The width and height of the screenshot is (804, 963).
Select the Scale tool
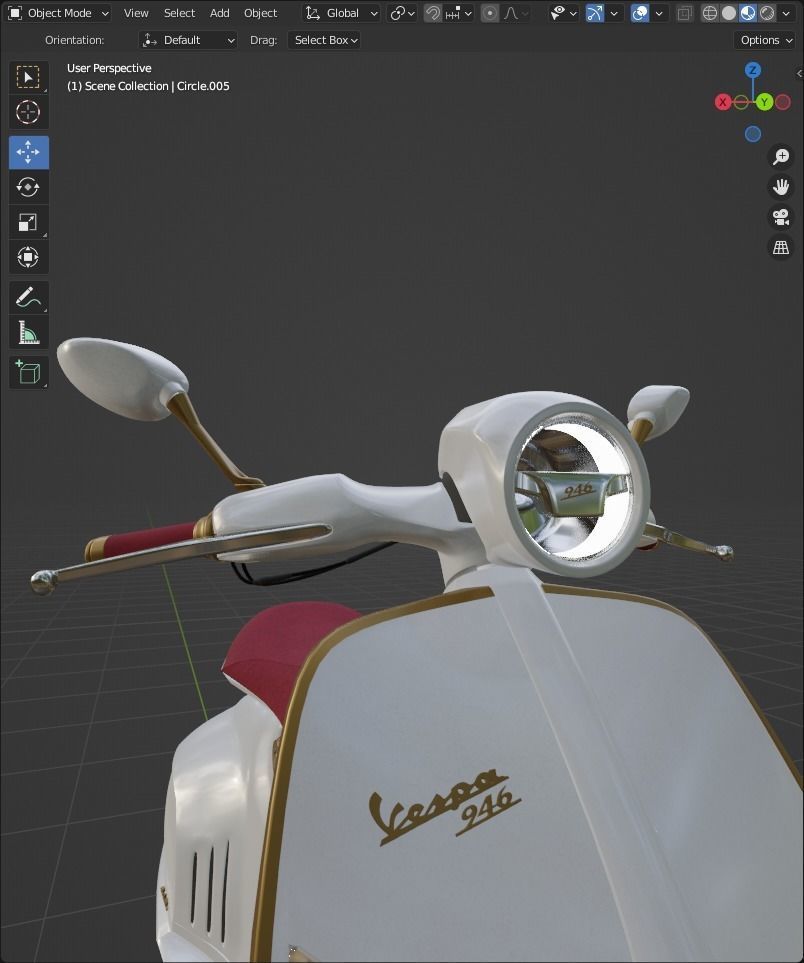(x=28, y=222)
